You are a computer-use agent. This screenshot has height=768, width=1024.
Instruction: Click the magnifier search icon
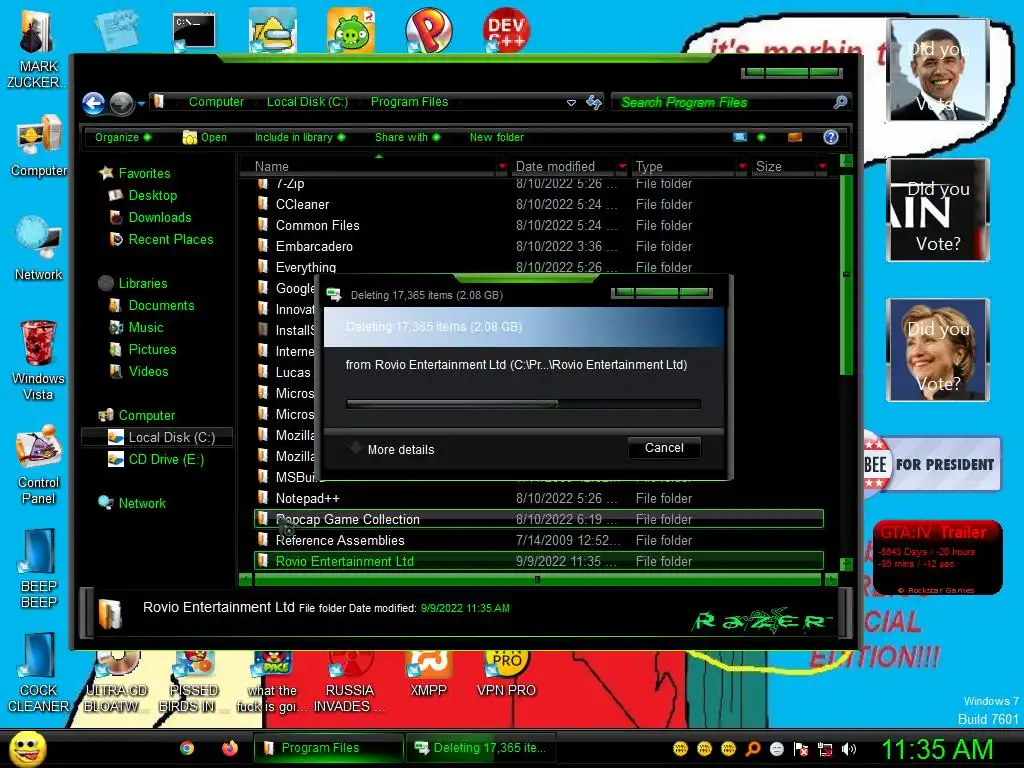[840, 102]
